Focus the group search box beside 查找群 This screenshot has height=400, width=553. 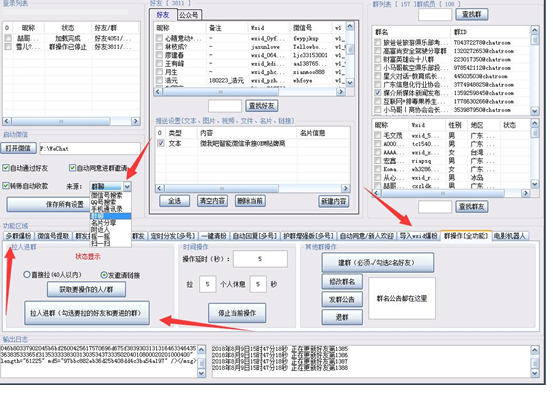[x=434, y=14]
